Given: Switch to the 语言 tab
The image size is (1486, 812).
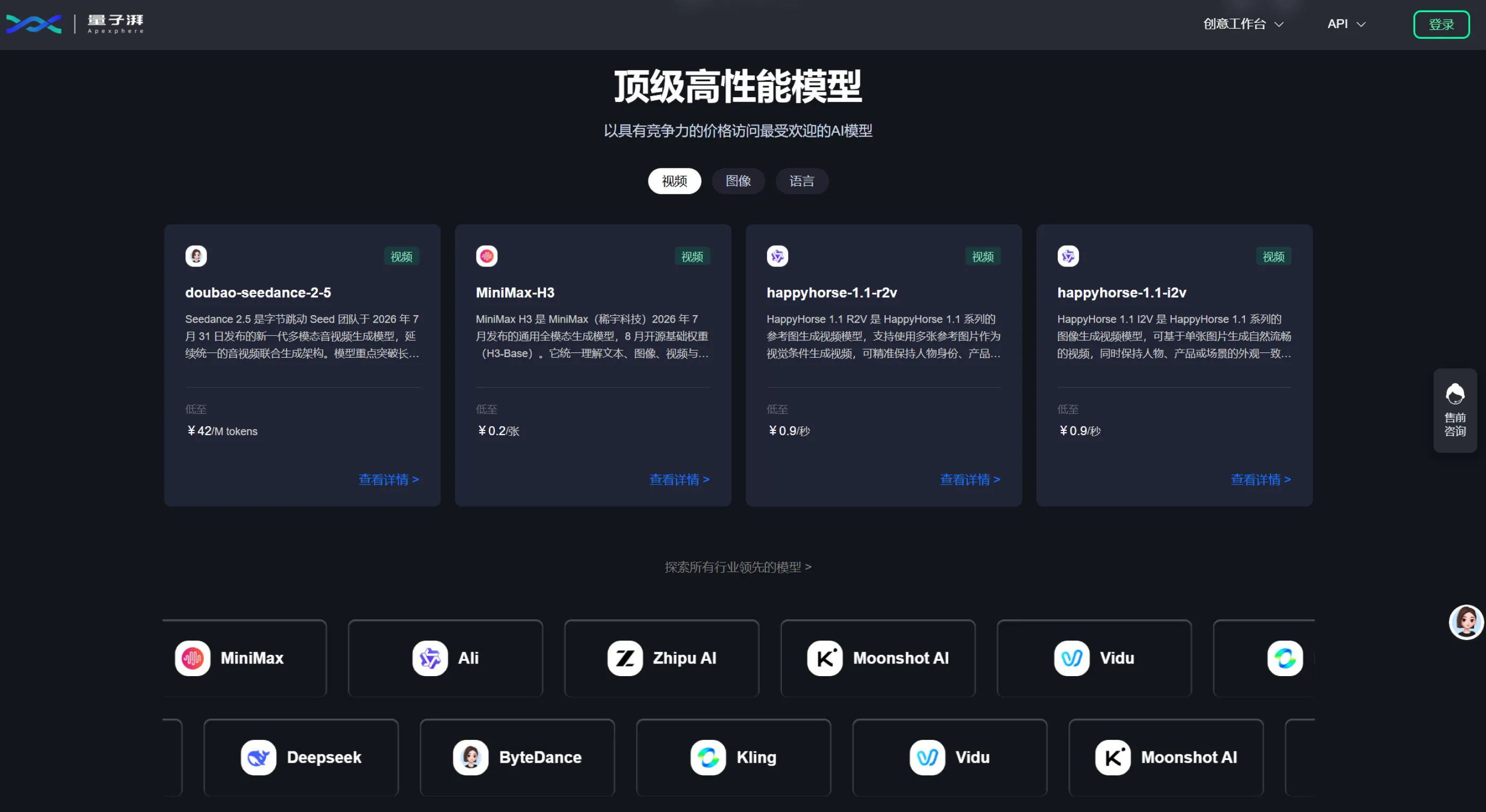Looking at the screenshot, I should pos(802,181).
